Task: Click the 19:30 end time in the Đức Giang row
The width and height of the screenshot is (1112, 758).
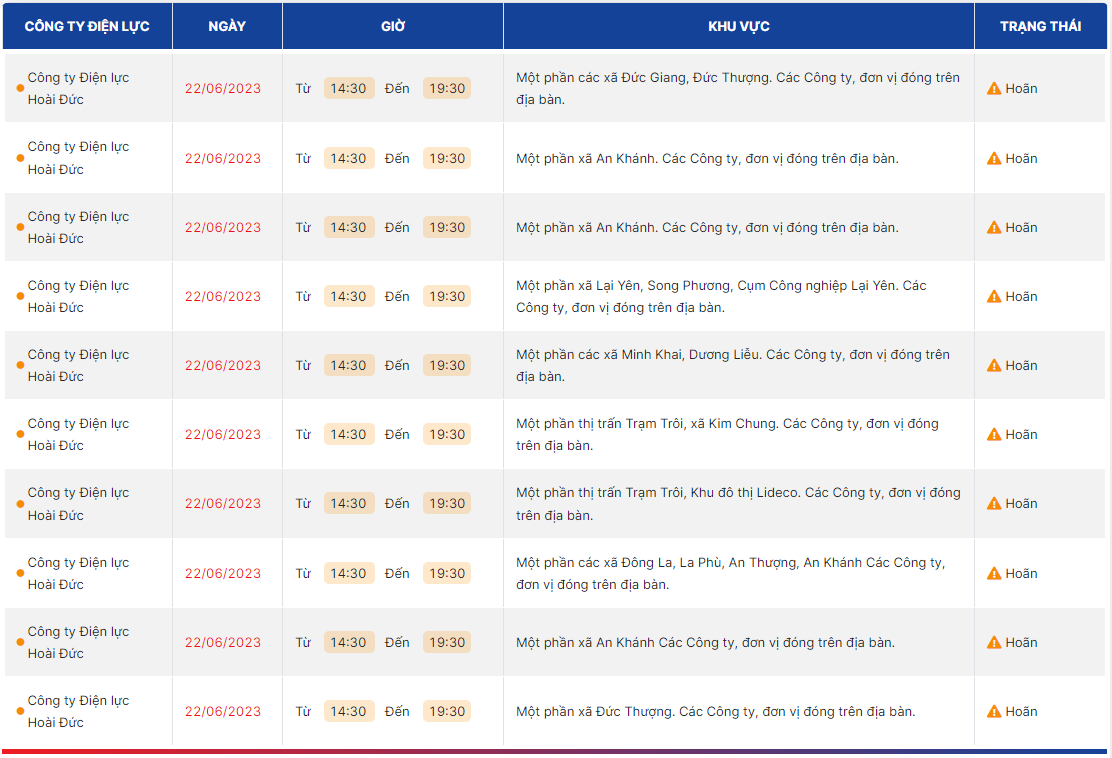Action: click(447, 89)
